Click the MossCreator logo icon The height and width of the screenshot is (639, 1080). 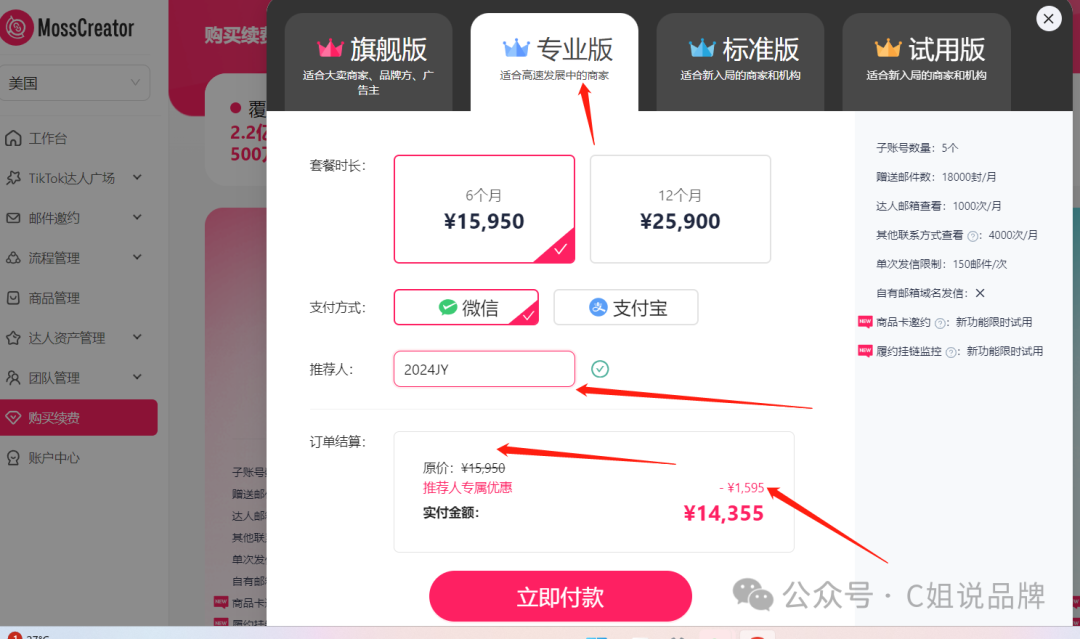pyautogui.click(x=16, y=28)
